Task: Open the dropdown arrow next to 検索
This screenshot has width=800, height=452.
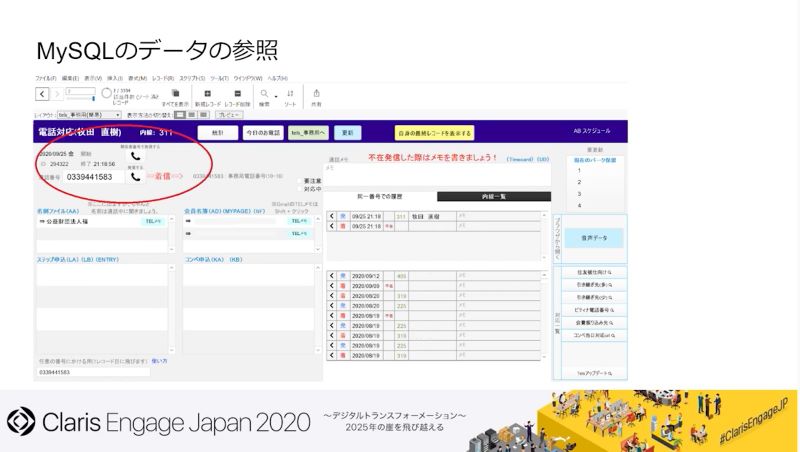Action: click(x=276, y=95)
